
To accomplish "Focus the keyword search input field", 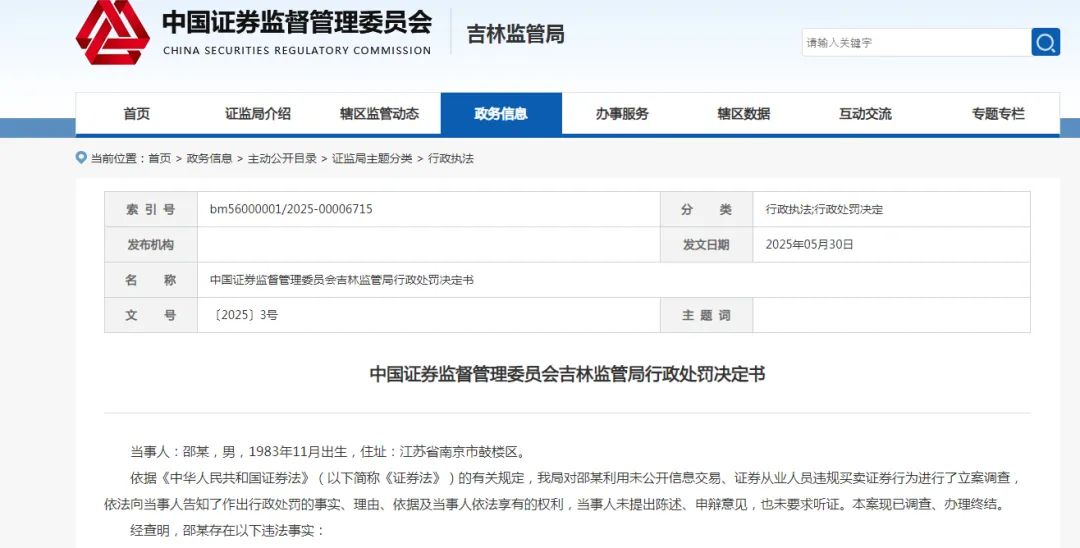I will (916, 42).
